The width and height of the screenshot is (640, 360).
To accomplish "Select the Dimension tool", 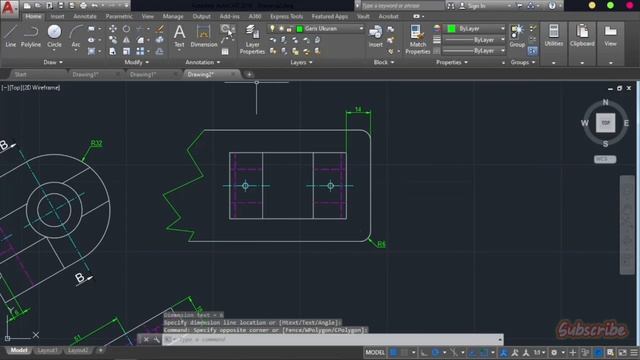I will pyautogui.click(x=204, y=36).
